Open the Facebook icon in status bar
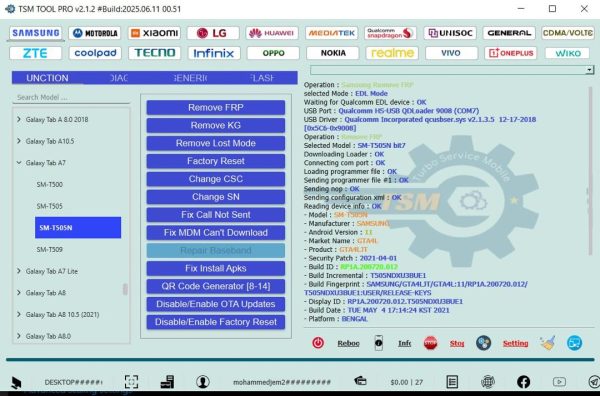 click(x=523, y=381)
